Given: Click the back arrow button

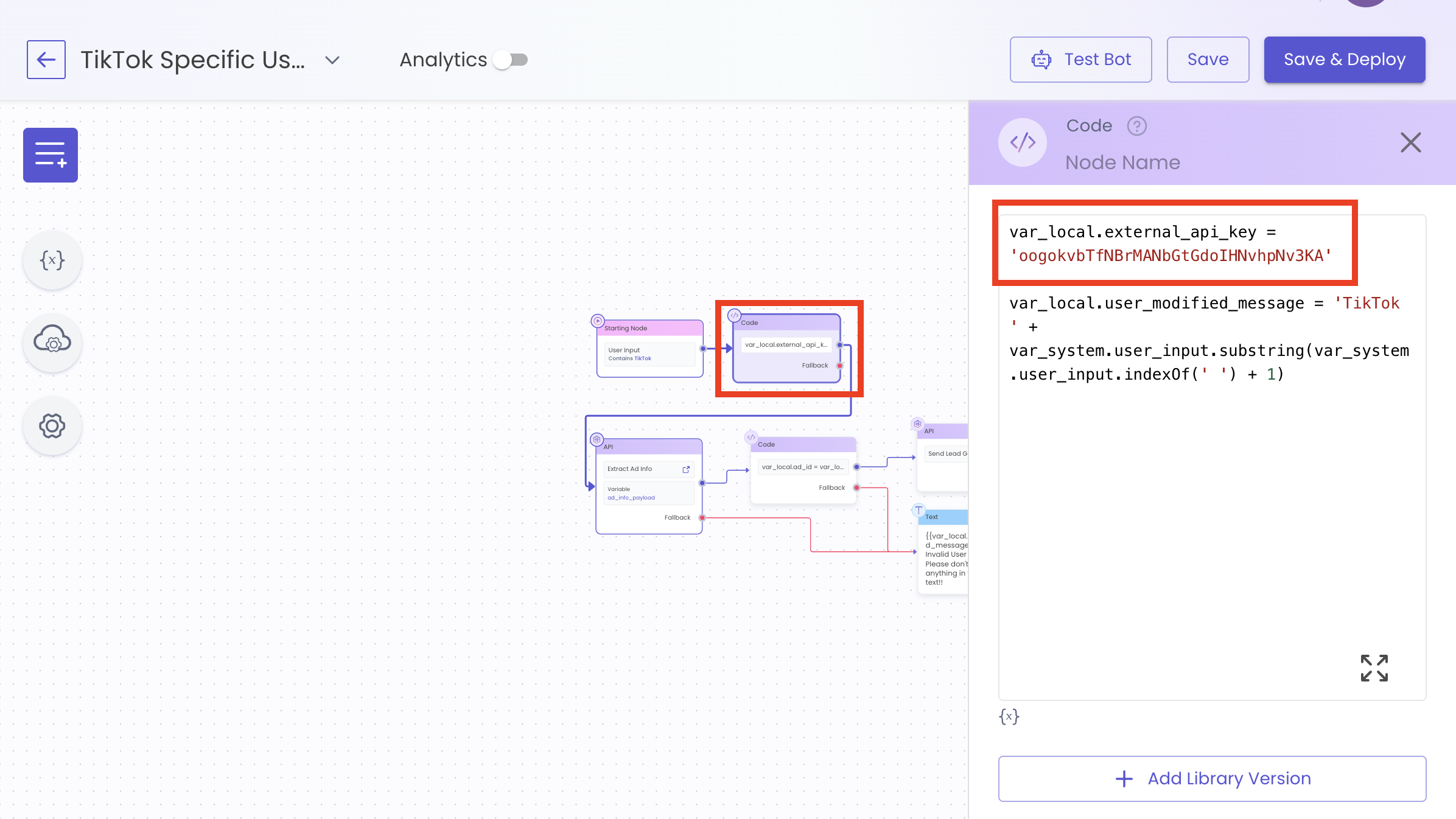Looking at the screenshot, I should click(46, 60).
